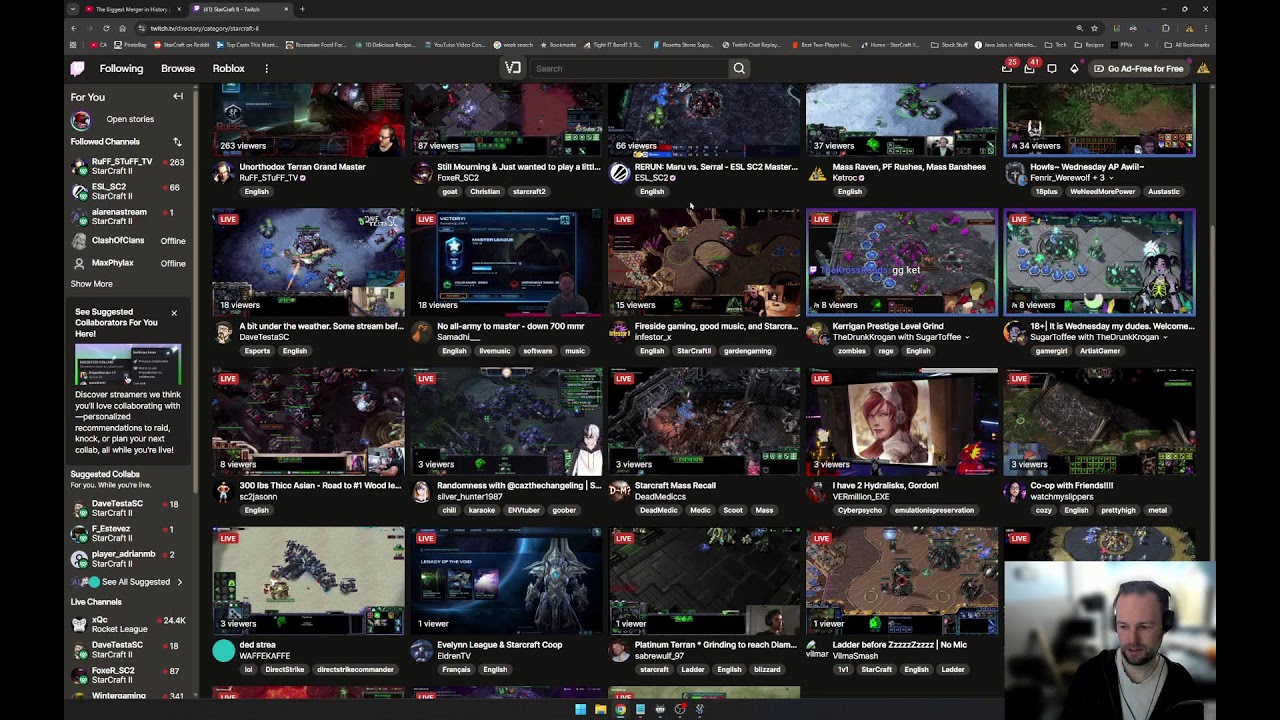Open the user avatar menu in top nav

tap(1203, 68)
